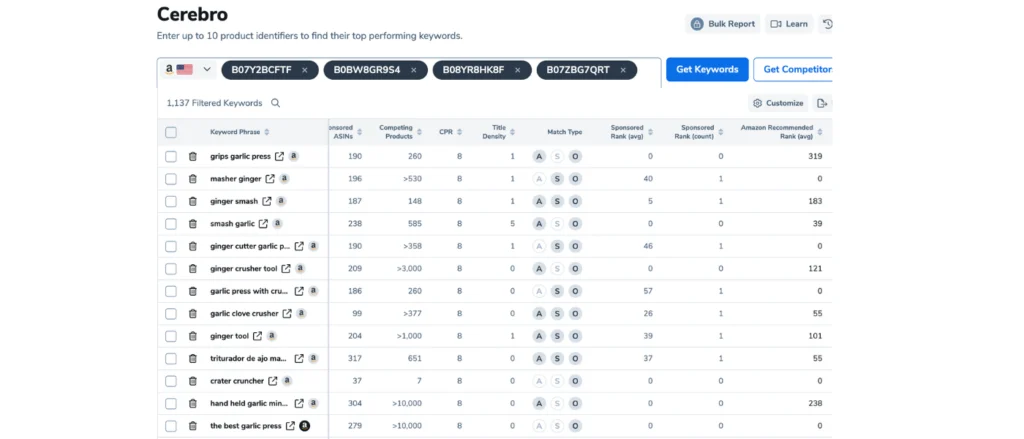Viewport: 1024px width, 439px height.
Task: Remove ASIN B07ZBG7QRT chip
Action: (x=623, y=70)
